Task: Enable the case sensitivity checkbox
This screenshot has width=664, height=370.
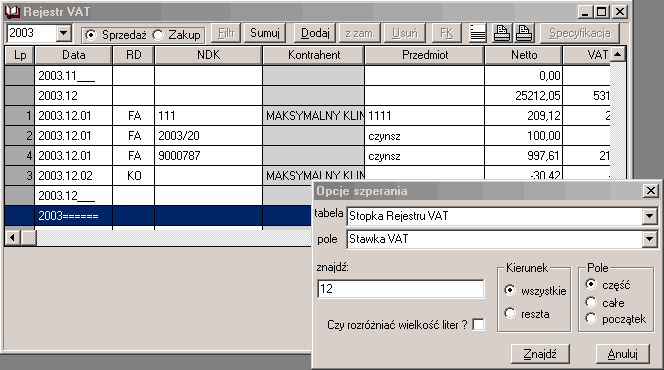Action: (479, 325)
